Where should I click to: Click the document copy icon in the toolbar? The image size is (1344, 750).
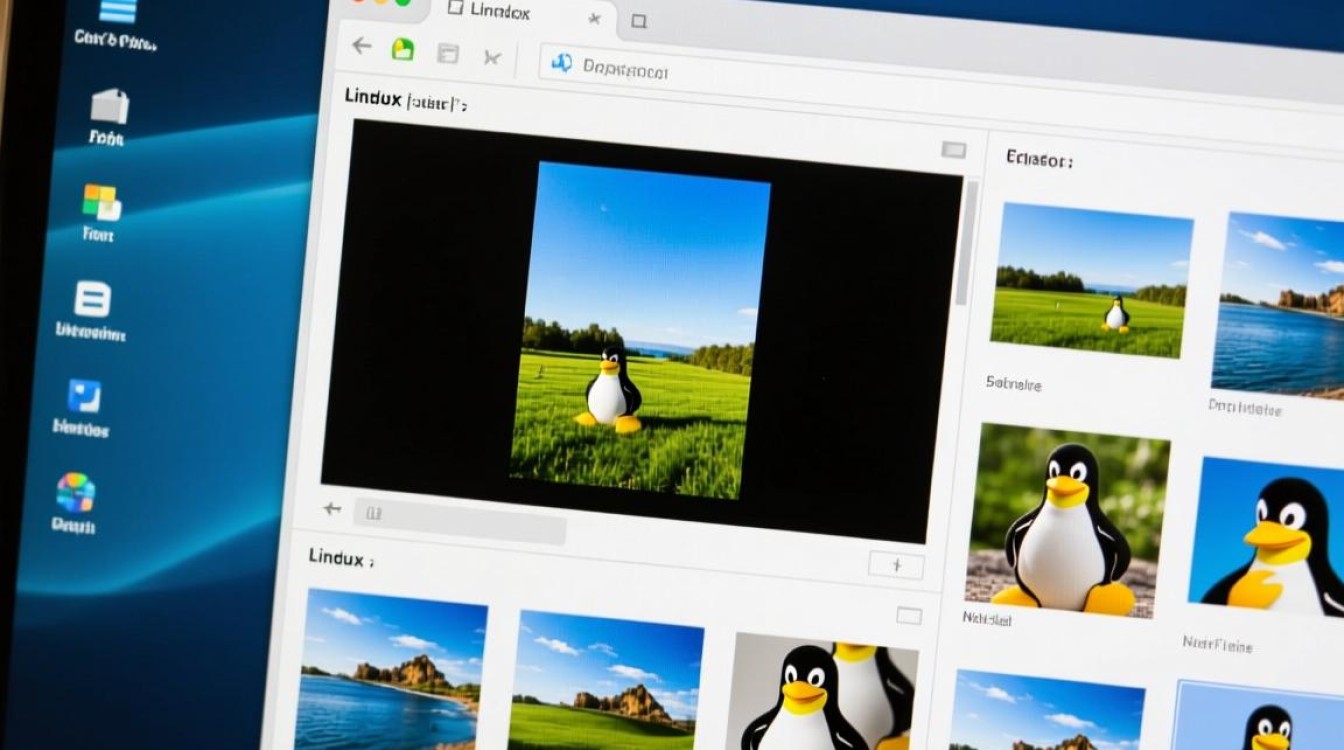[x=447, y=52]
